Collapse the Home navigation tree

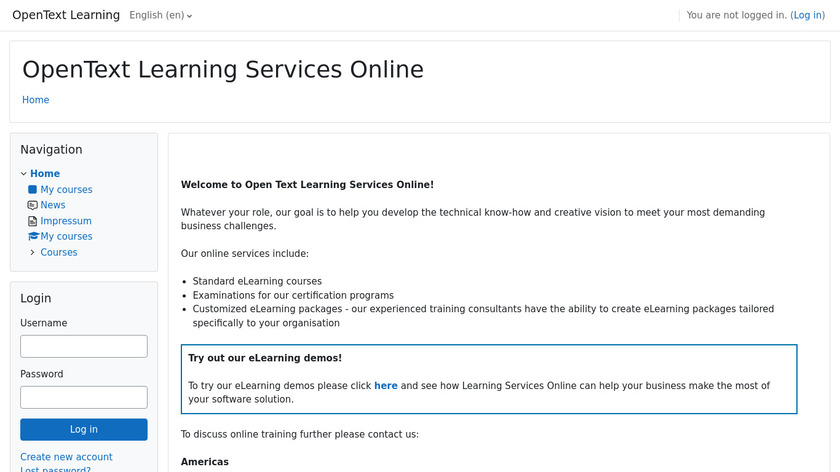coord(24,174)
